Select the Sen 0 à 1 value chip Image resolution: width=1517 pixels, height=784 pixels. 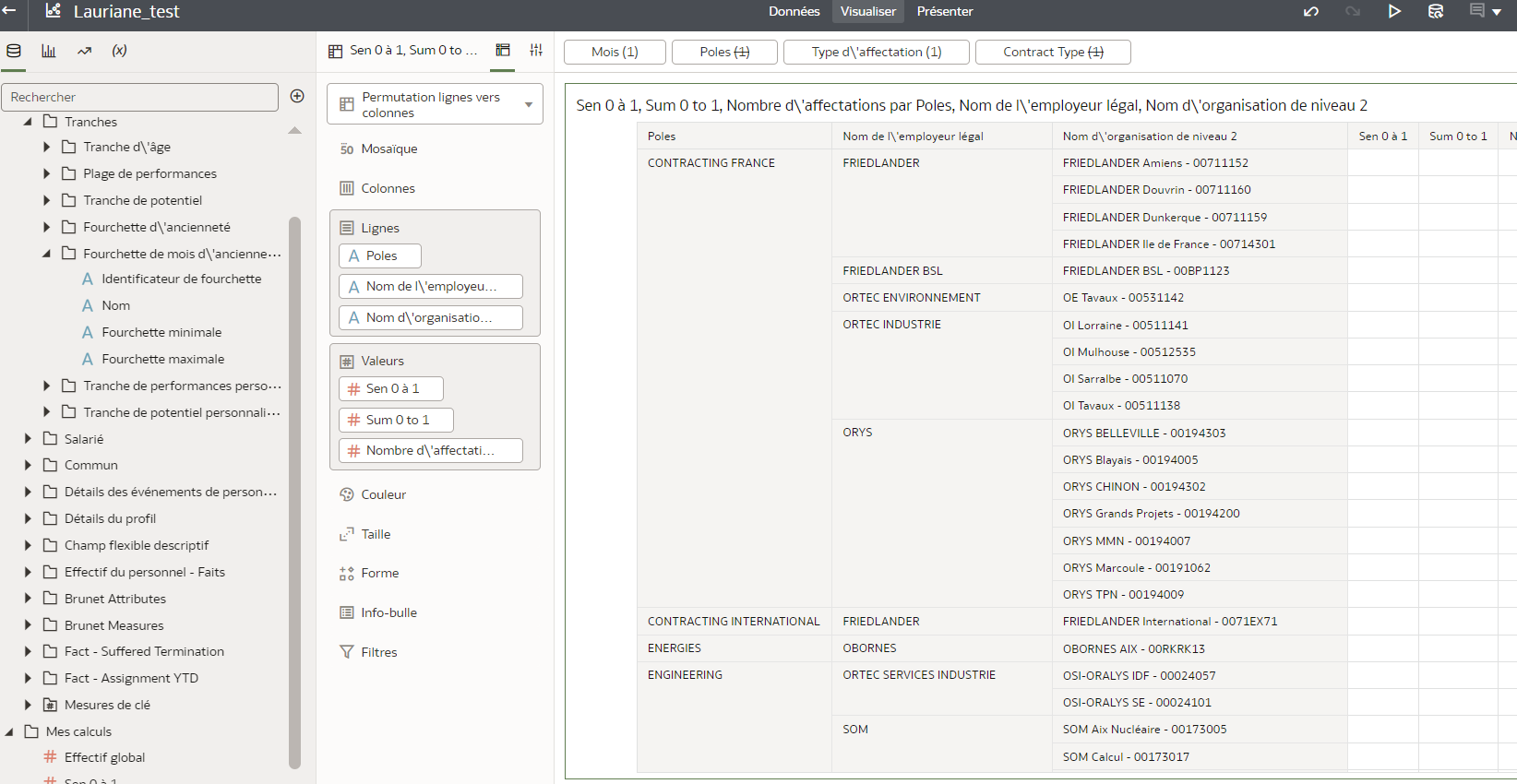coord(391,388)
